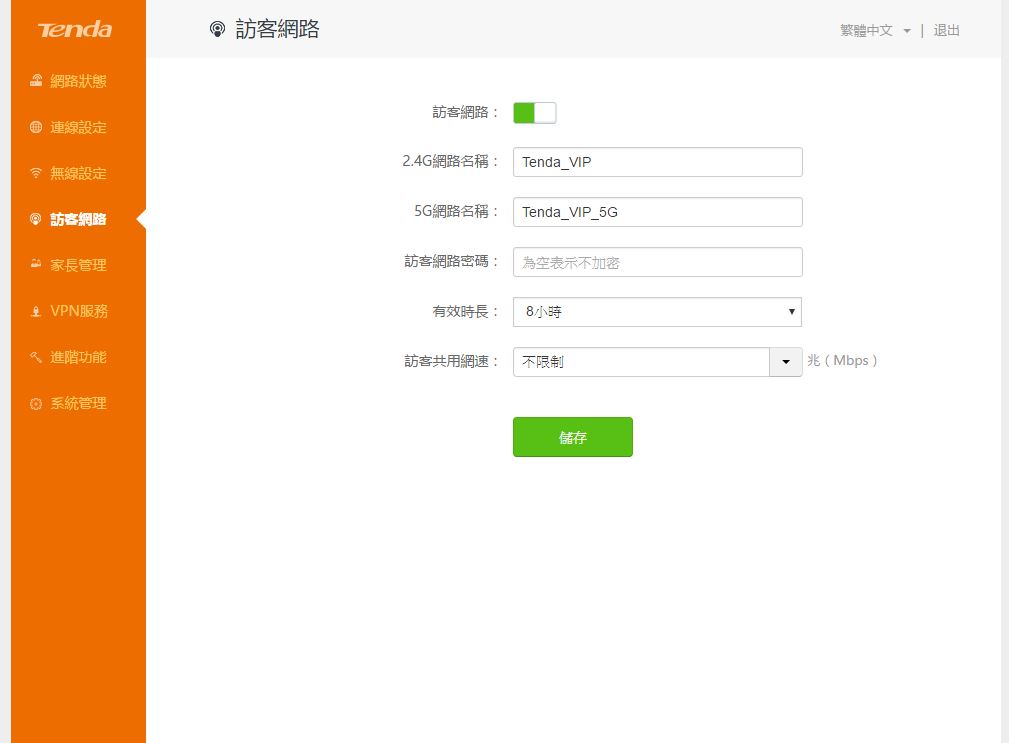Image resolution: width=1009 pixels, height=743 pixels.
Task: Click the 家長管理 sidebar icon
Action: tap(36, 264)
